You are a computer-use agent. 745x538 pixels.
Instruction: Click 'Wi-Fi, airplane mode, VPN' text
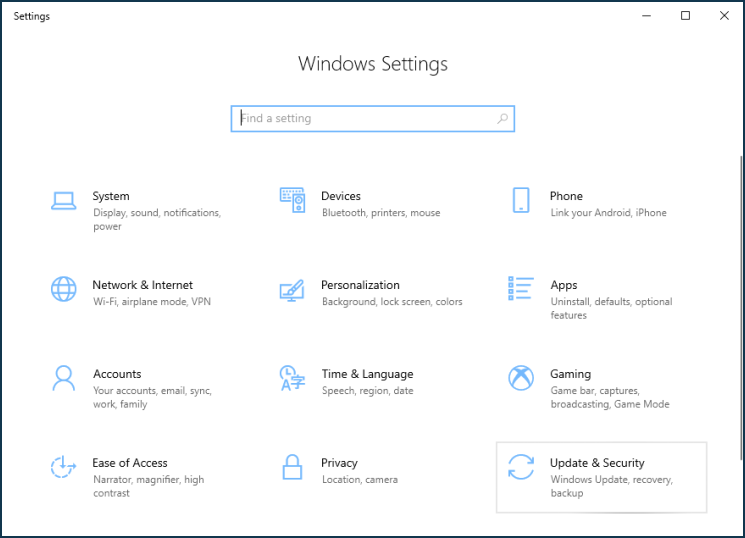tap(152, 301)
